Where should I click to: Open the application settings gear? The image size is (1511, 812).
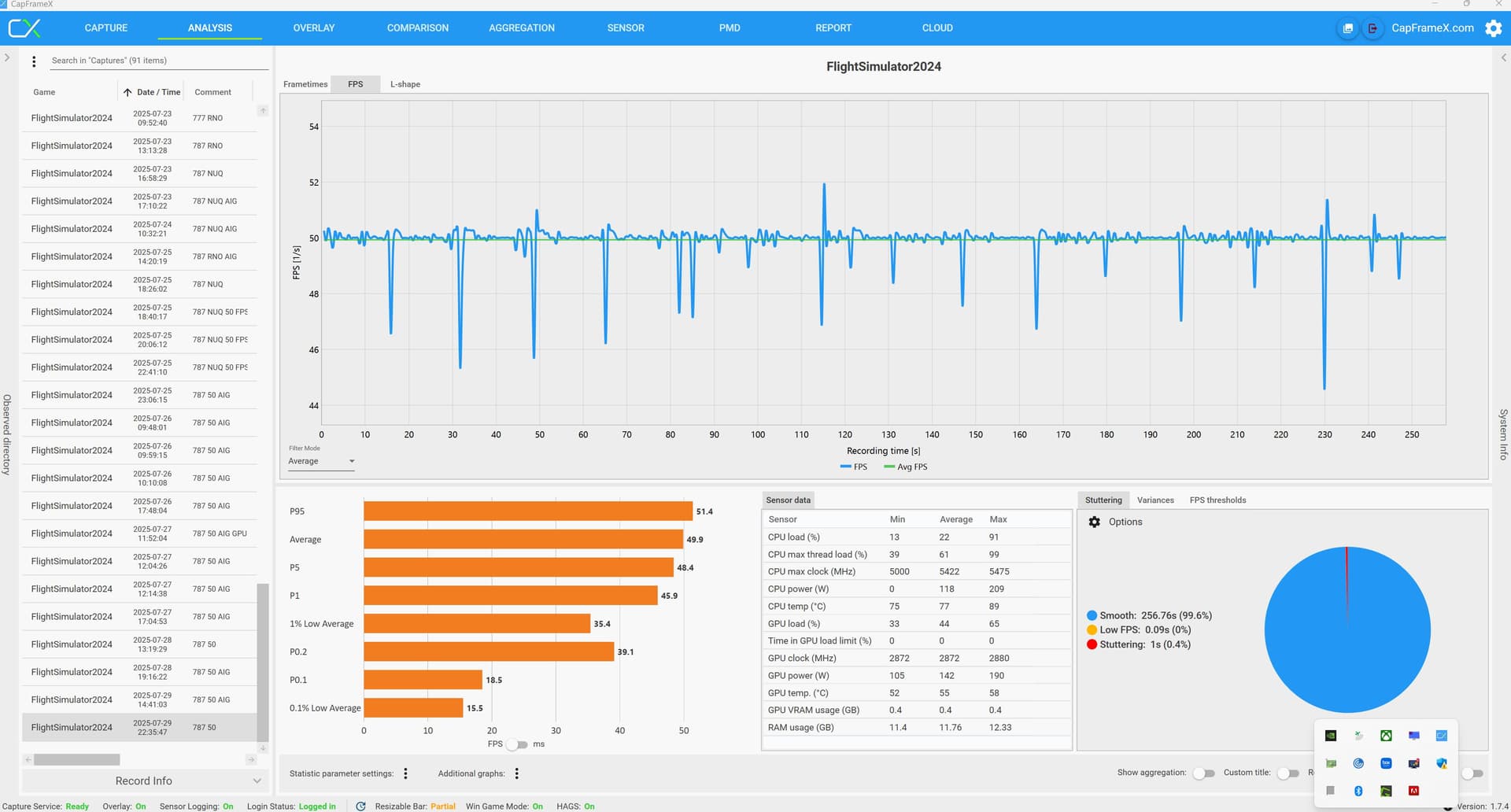pyautogui.click(x=1493, y=28)
